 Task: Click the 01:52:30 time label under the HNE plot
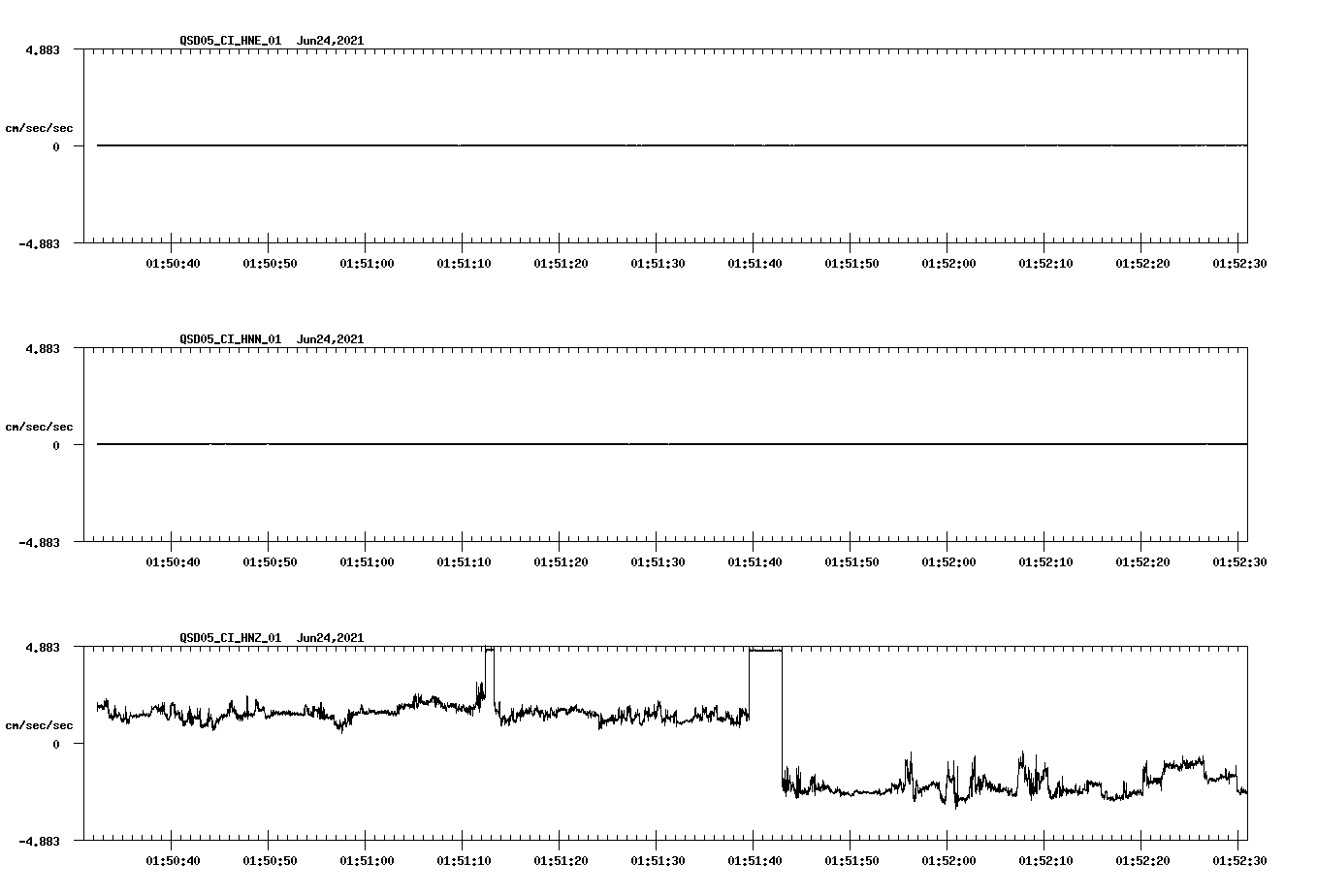pyautogui.click(x=1239, y=263)
